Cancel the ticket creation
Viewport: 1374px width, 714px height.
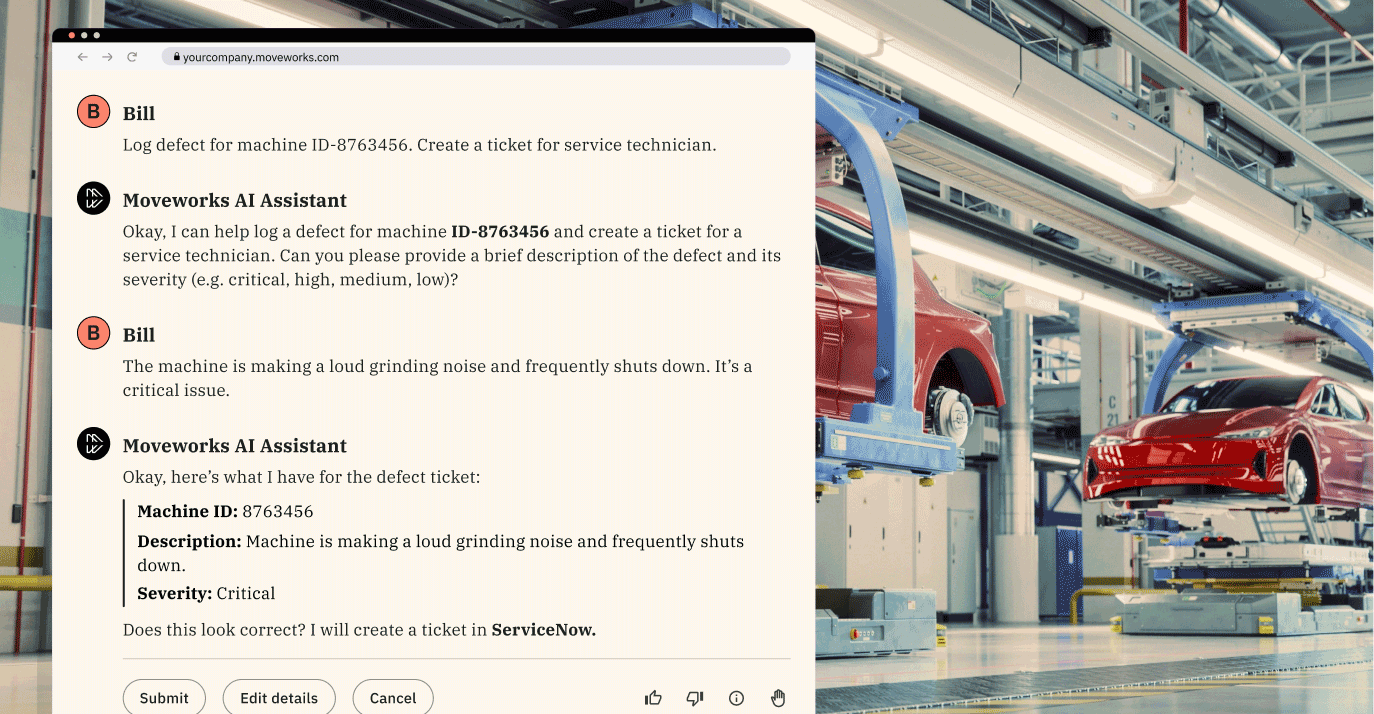tap(393, 698)
